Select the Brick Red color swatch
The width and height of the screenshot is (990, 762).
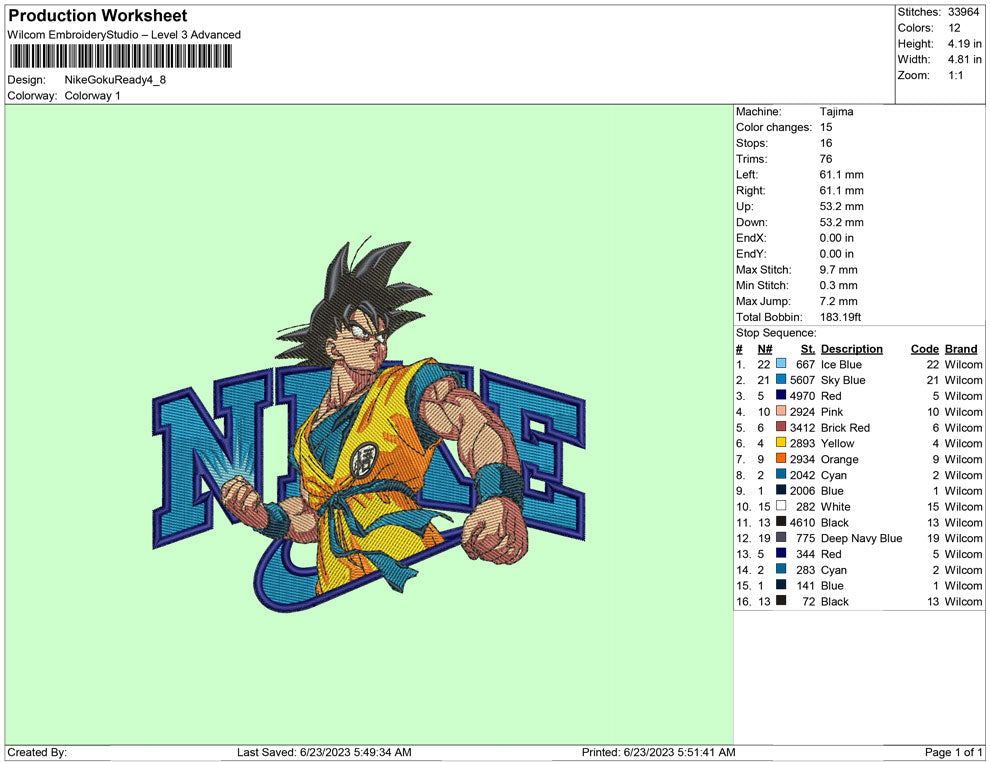[781, 427]
